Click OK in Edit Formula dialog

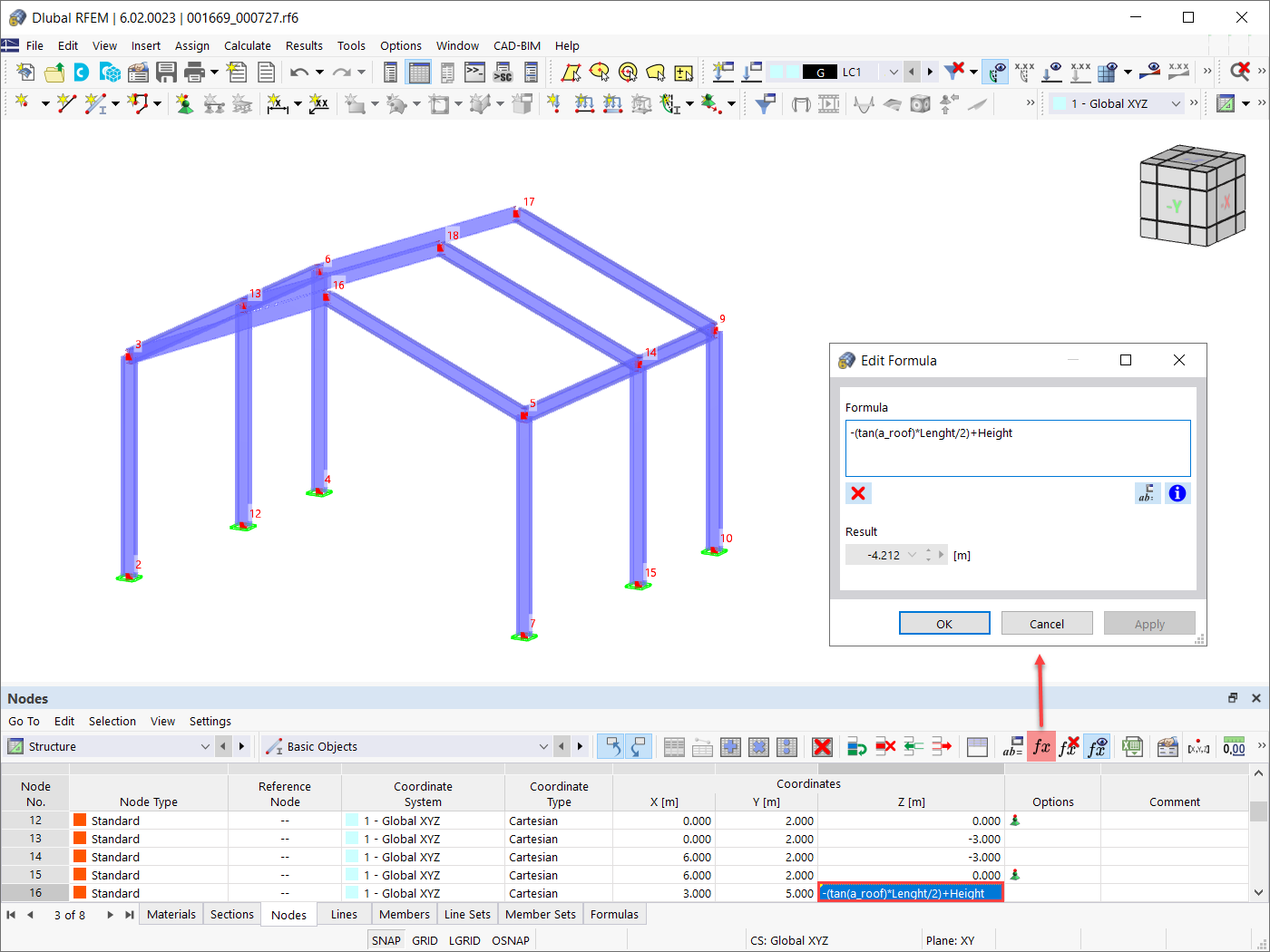click(x=944, y=624)
